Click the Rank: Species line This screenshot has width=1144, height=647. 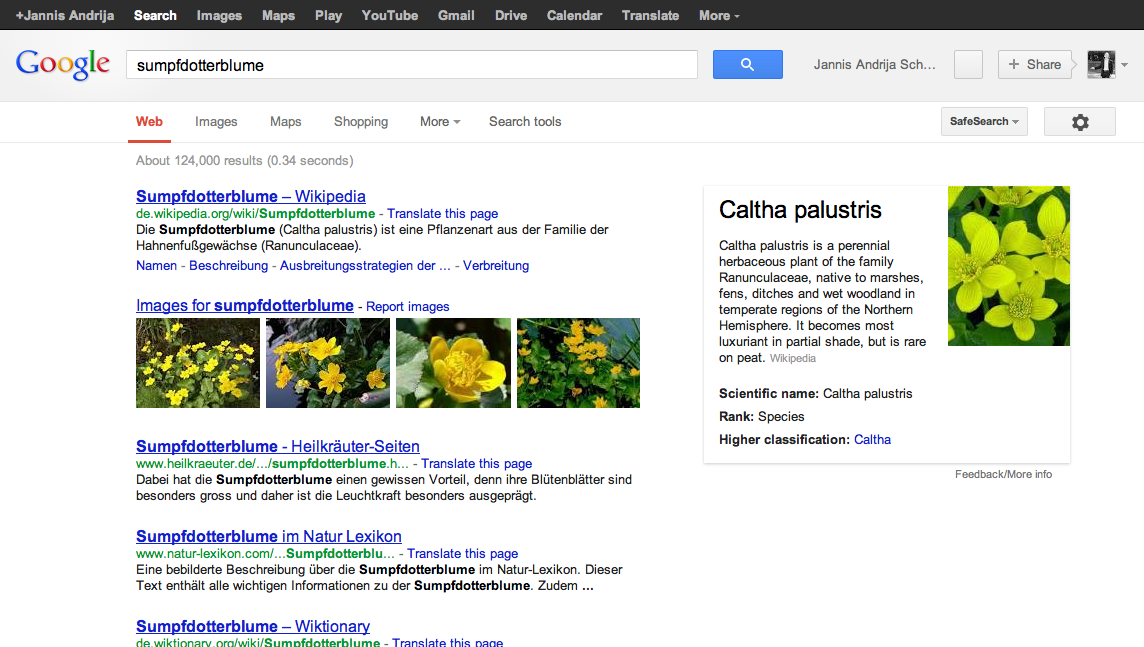click(761, 417)
